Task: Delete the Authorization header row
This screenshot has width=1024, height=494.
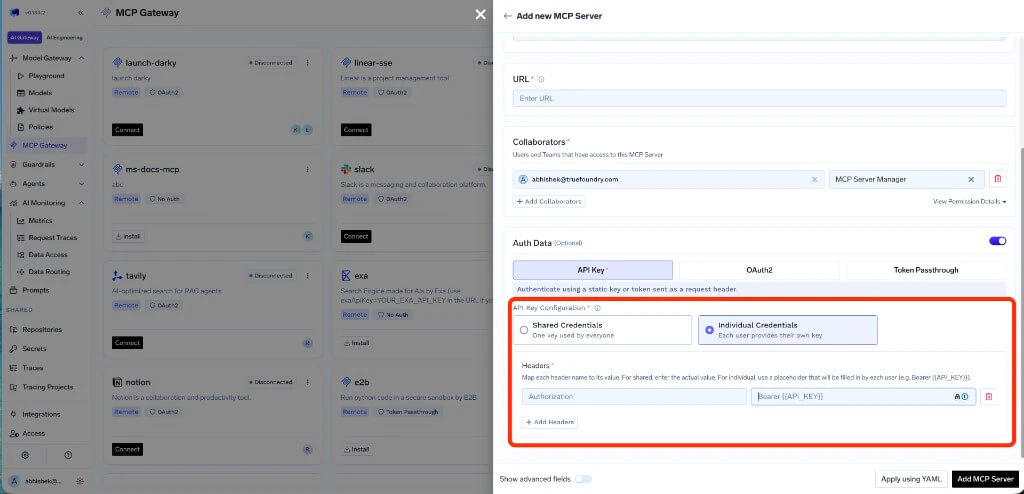Action: pyautogui.click(x=989, y=397)
